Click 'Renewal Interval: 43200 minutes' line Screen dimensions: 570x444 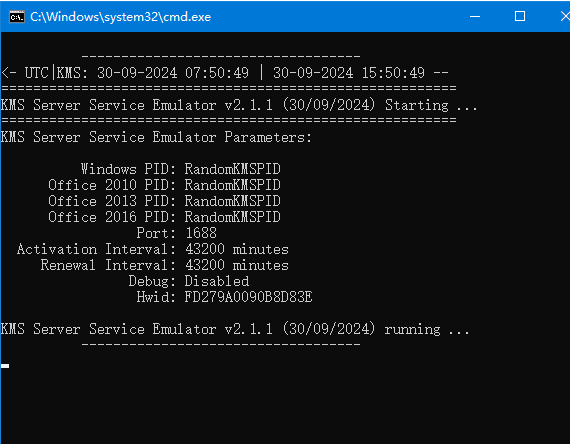click(x=165, y=265)
